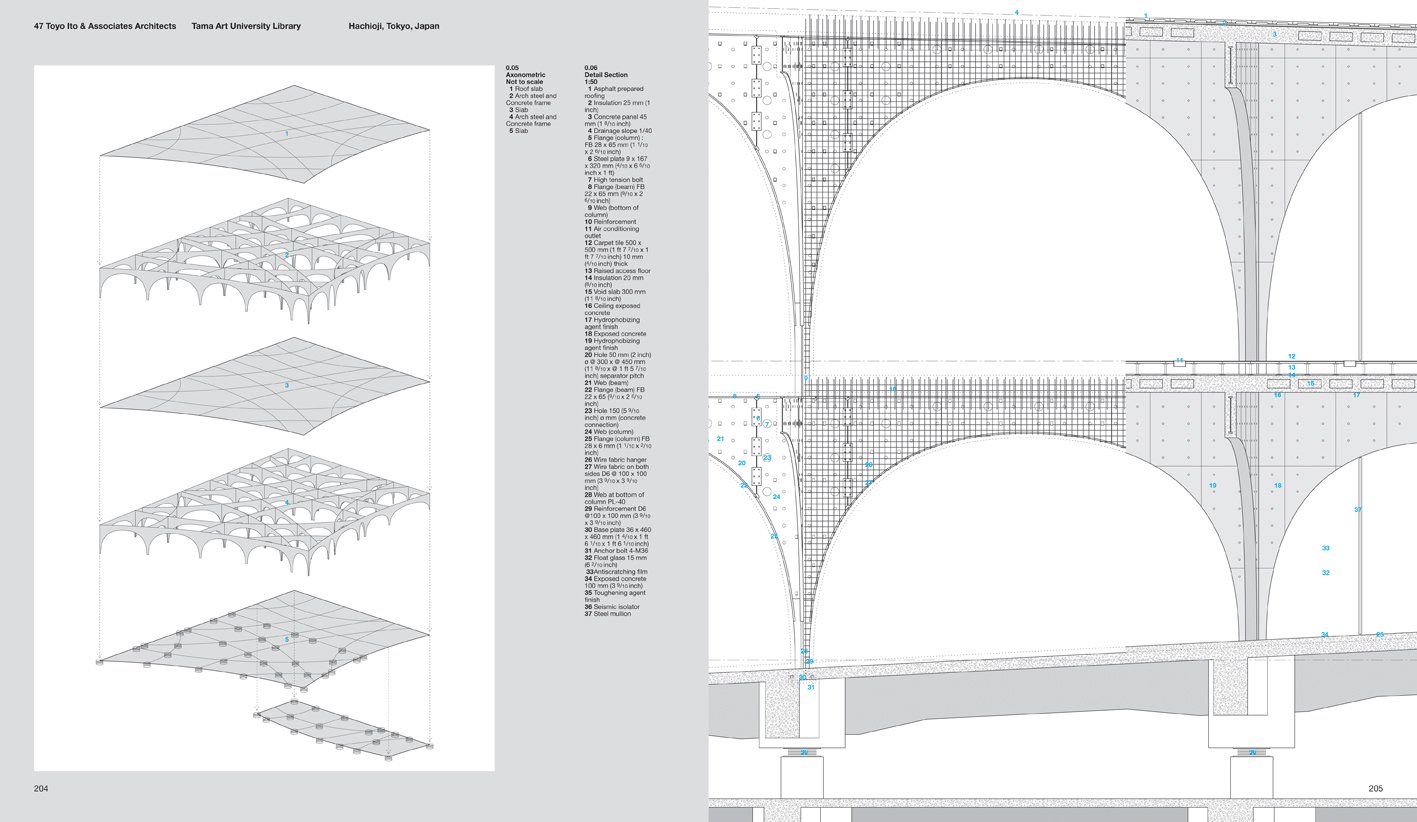Click page number 204

(x=41, y=789)
